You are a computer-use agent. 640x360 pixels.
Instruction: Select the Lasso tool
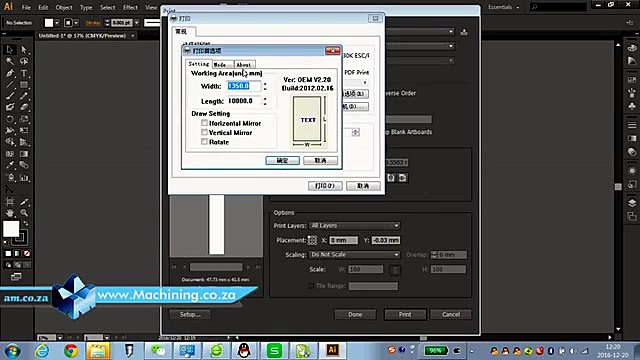pos(24,61)
